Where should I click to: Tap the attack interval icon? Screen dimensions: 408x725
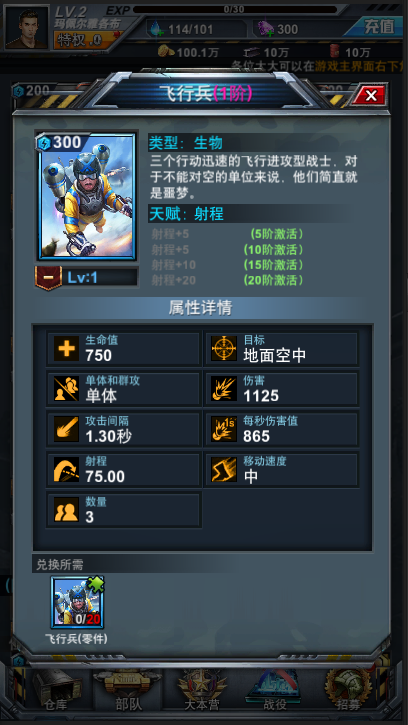click(x=66, y=429)
